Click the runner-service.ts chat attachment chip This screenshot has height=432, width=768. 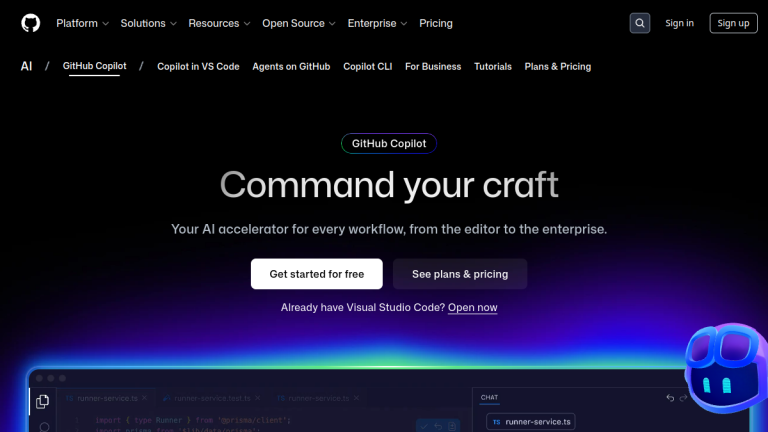[531, 422]
